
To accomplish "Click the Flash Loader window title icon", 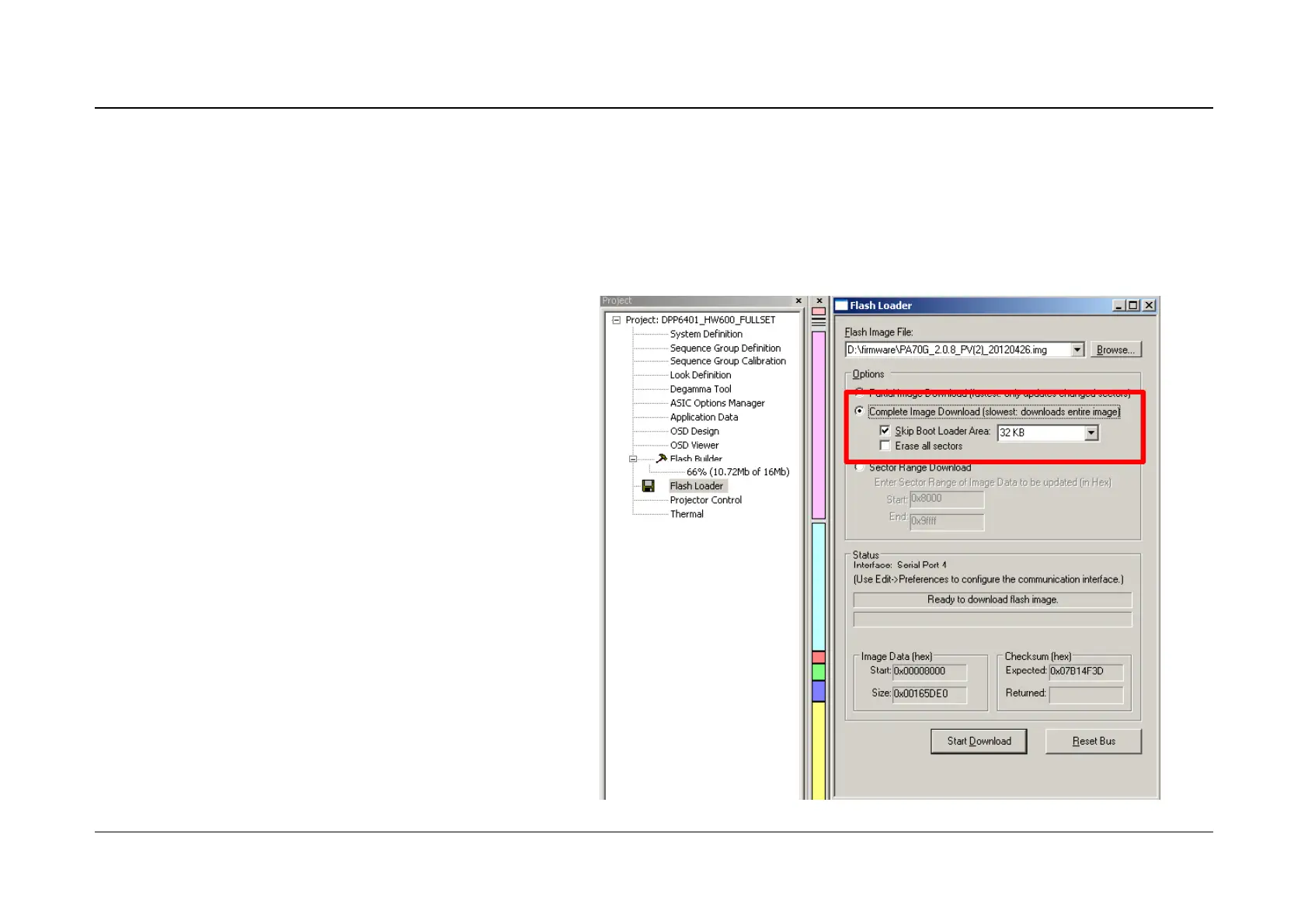I will pyautogui.click(x=841, y=305).
